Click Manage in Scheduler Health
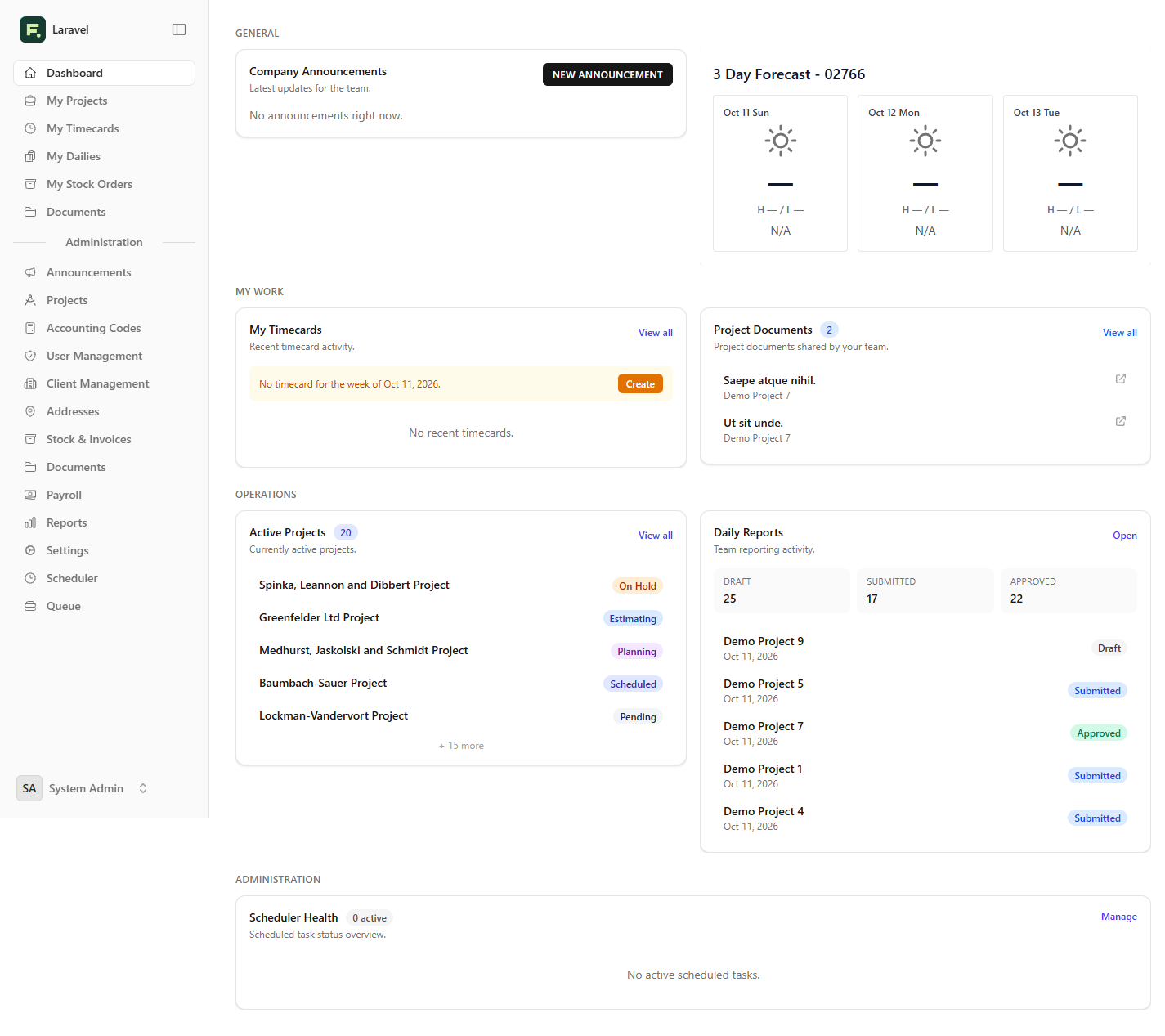This screenshot has width=1165, height=1036. [x=1119, y=917]
